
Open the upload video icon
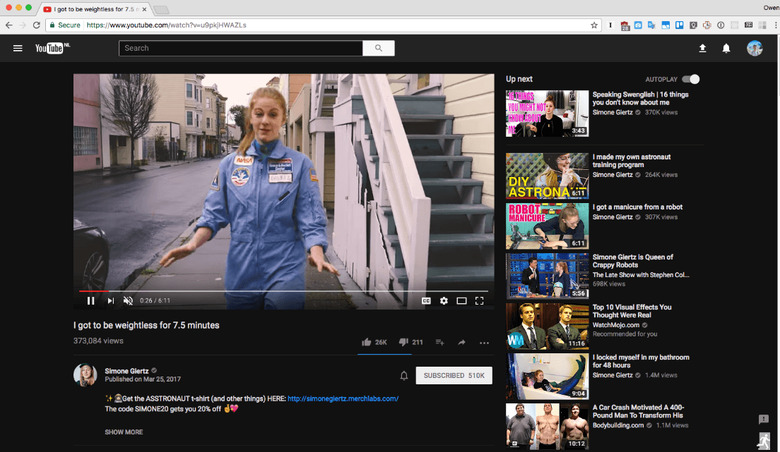click(702, 48)
